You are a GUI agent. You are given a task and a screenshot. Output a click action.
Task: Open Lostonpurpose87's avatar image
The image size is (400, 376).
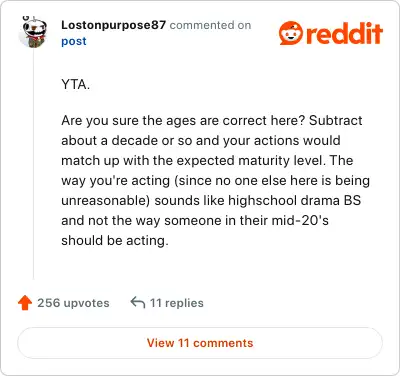click(x=33, y=32)
